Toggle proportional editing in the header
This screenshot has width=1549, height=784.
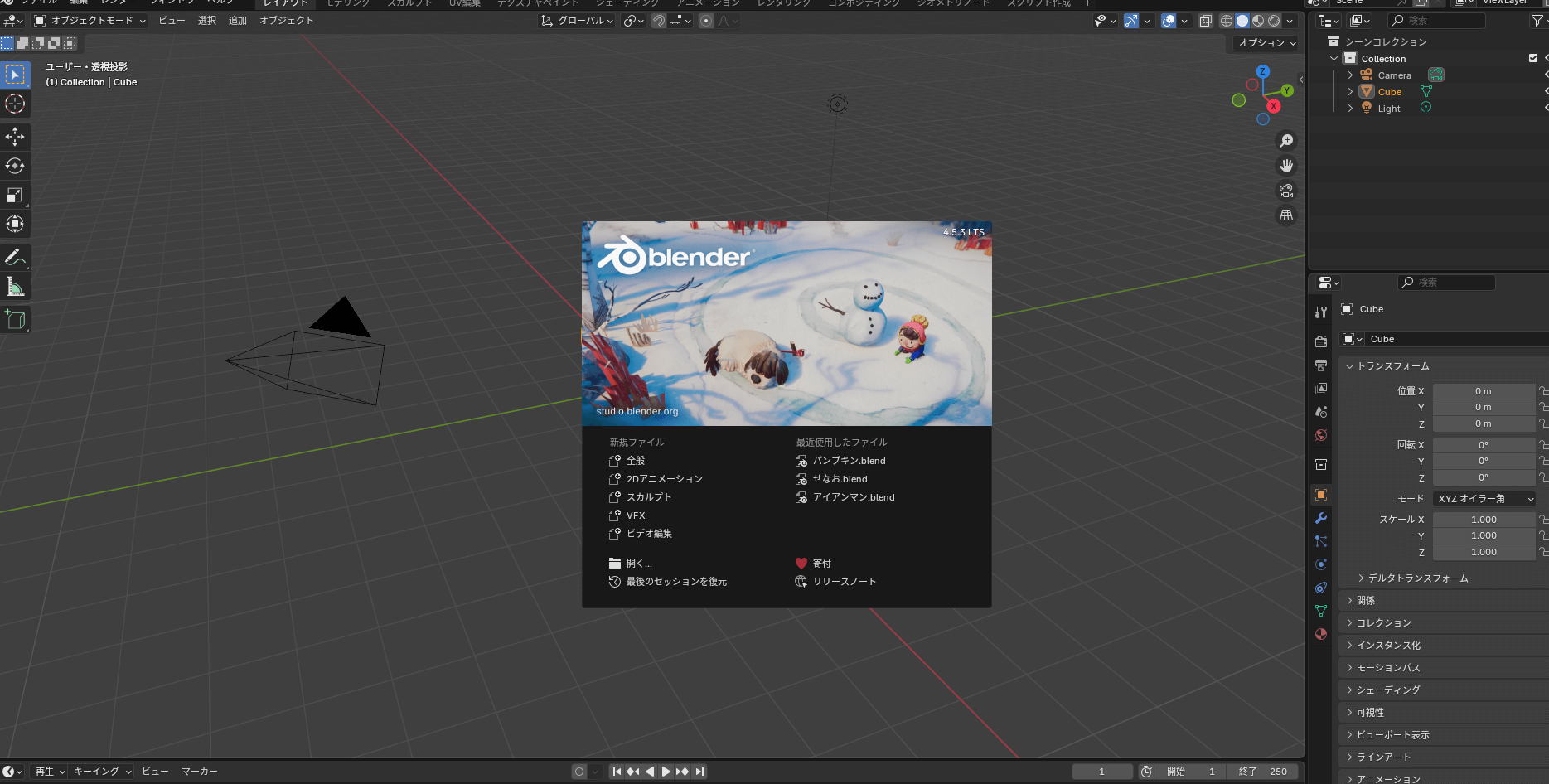coord(704,21)
